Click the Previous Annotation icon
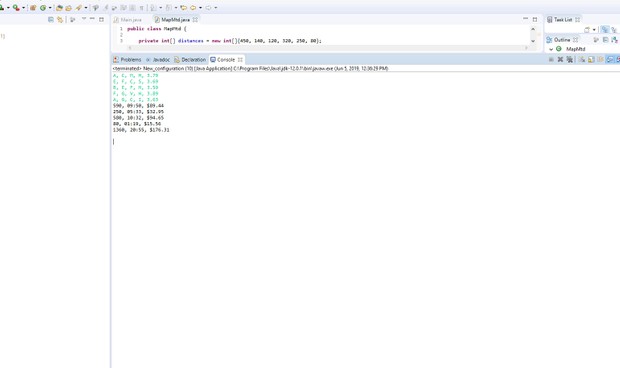Image resolution: width=620 pixels, height=368 pixels. (x=169, y=8)
